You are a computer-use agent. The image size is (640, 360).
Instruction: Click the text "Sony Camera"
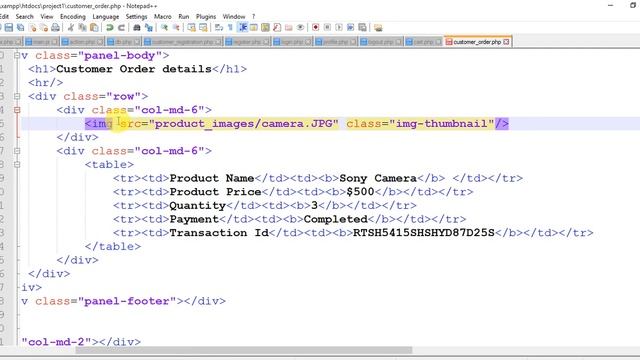(378, 178)
